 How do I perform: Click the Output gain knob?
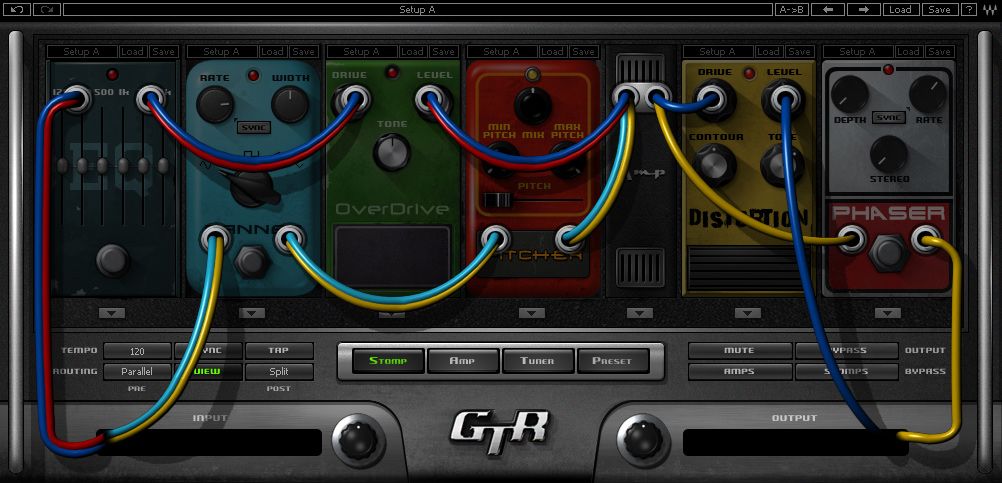click(644, 440)
